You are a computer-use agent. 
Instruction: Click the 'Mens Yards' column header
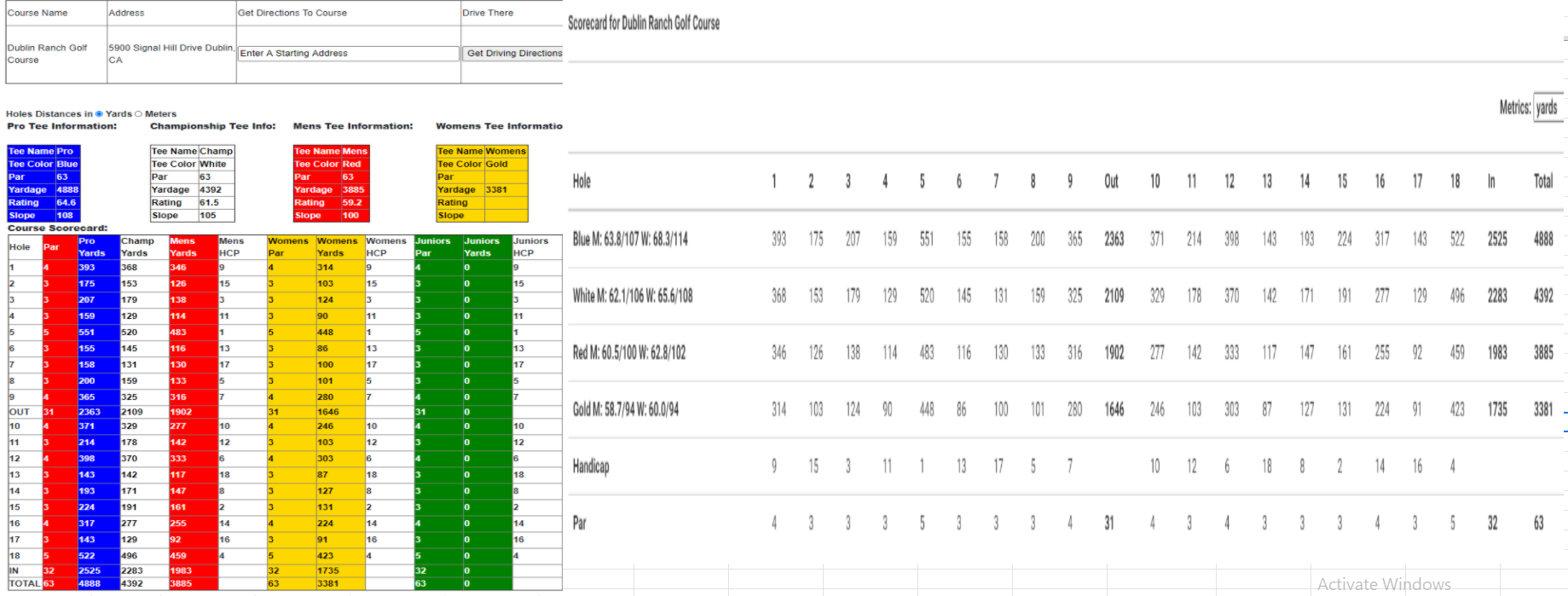(193, 247)
